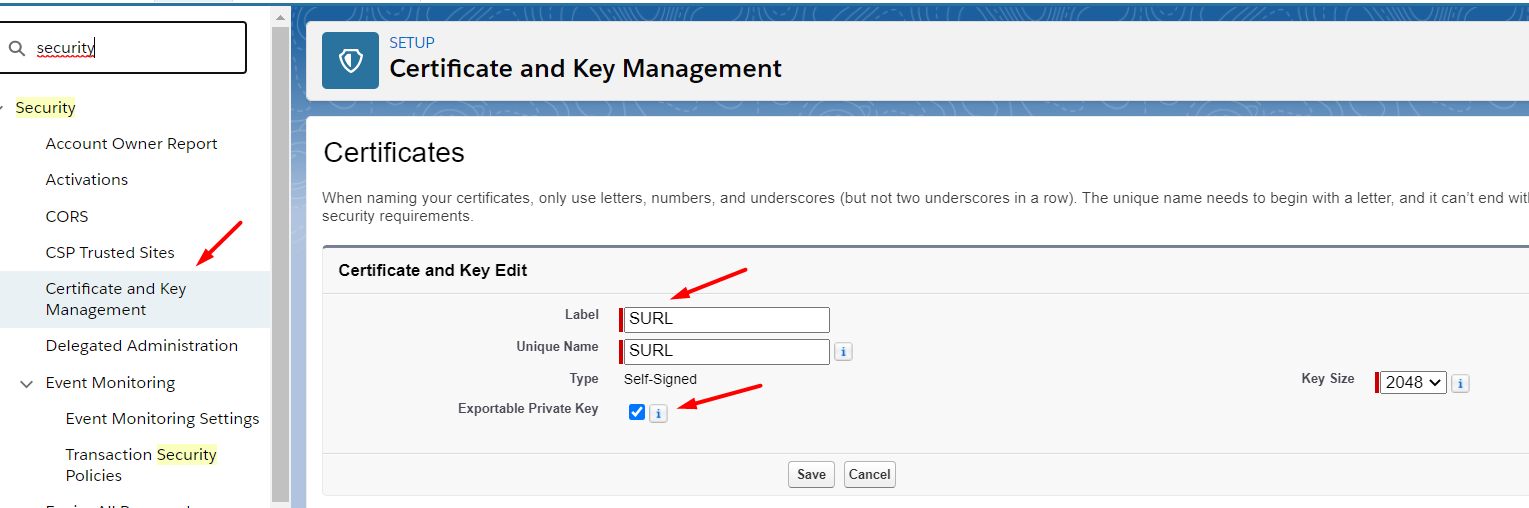Select Event Monitoring Settings
The height and width of the screenshot is (508, 1529).
[x=162, y=418]
